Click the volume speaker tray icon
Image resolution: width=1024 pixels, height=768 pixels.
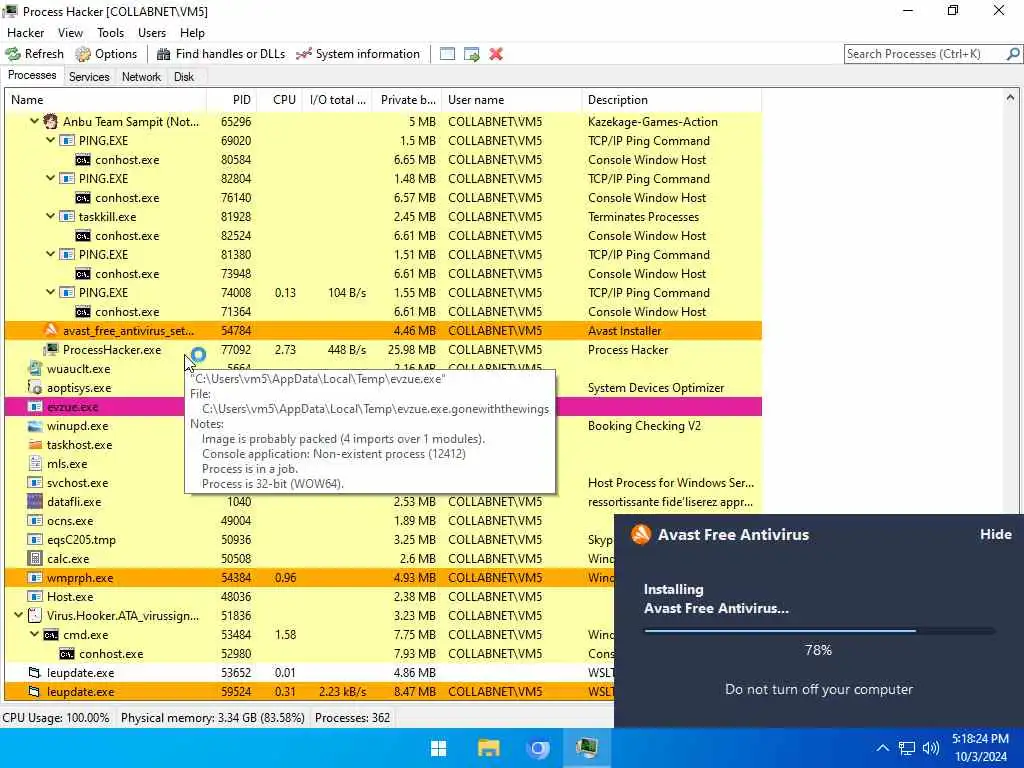[931, 748]
